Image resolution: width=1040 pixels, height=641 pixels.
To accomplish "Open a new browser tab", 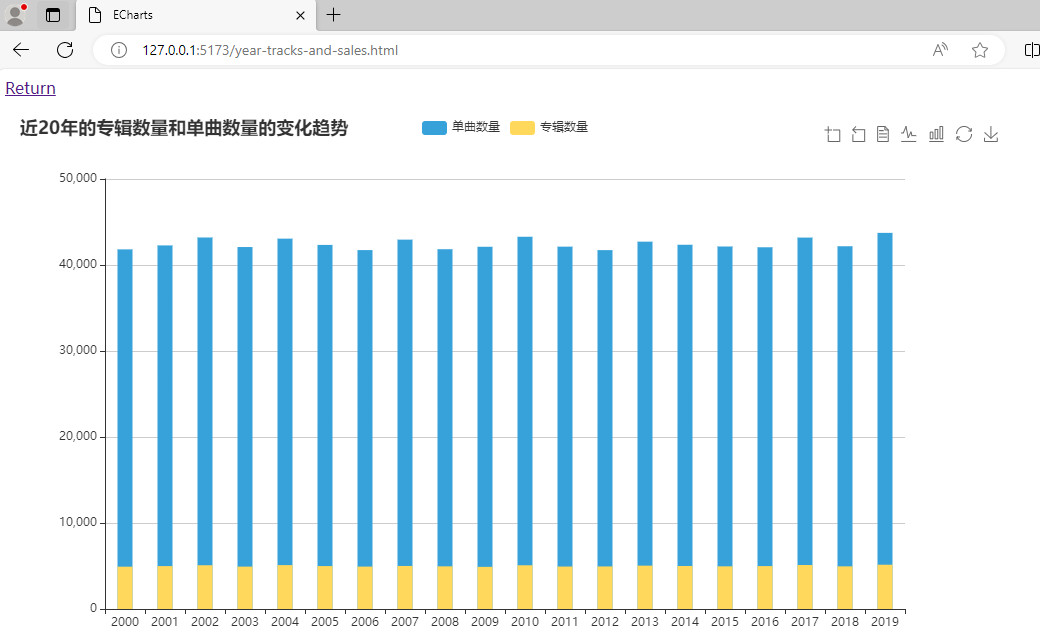I will click(x=334, y=15).
